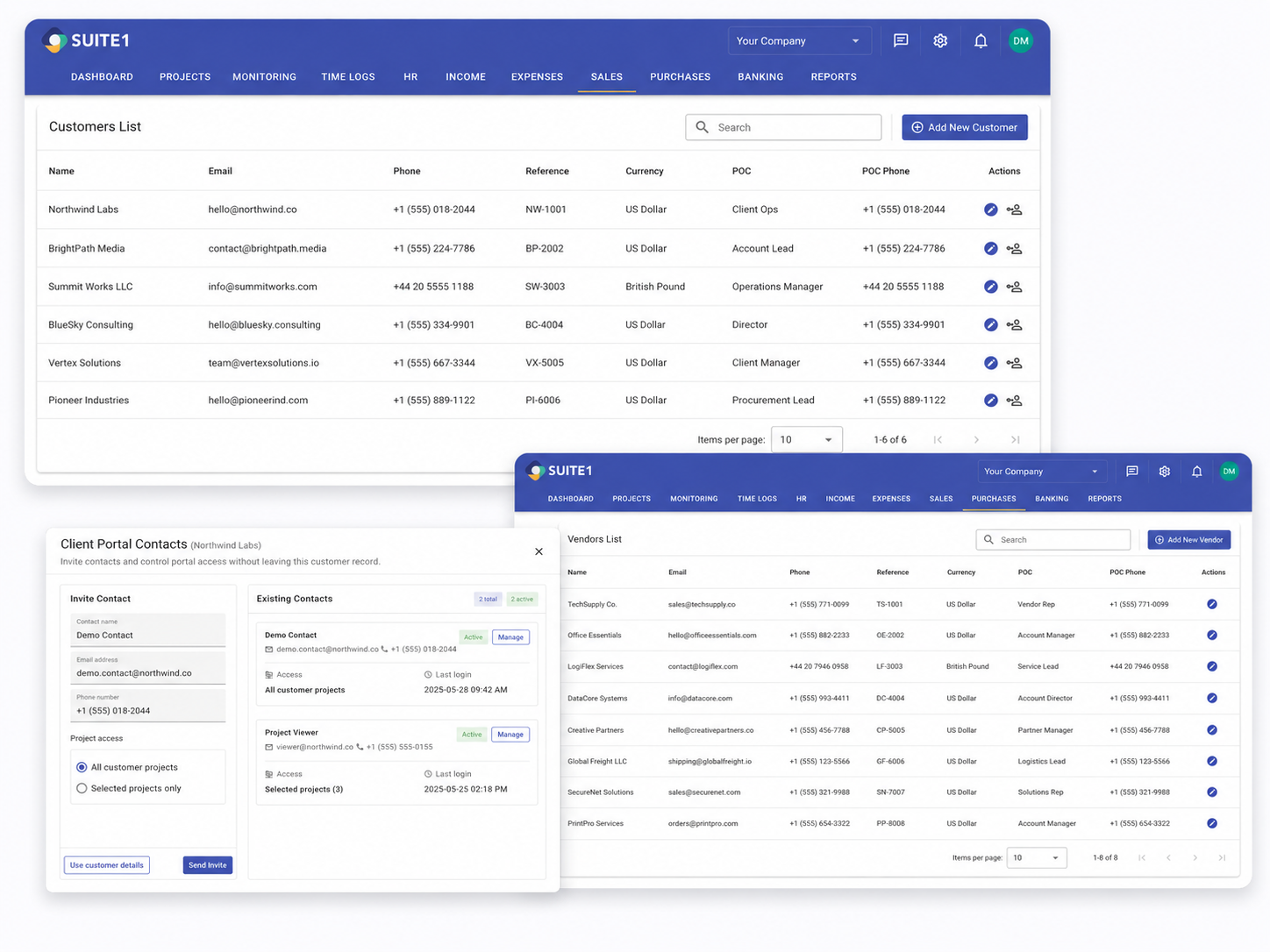Edit Vertex Solutions customer row
This screenshot has height=952, width=1270.
click(x=990, y=363)
